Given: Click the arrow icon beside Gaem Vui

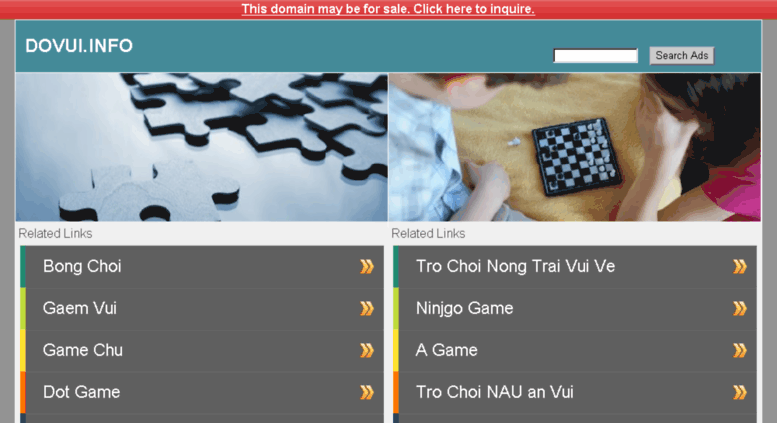Looking at the screenshot, I should coord(367,309).
